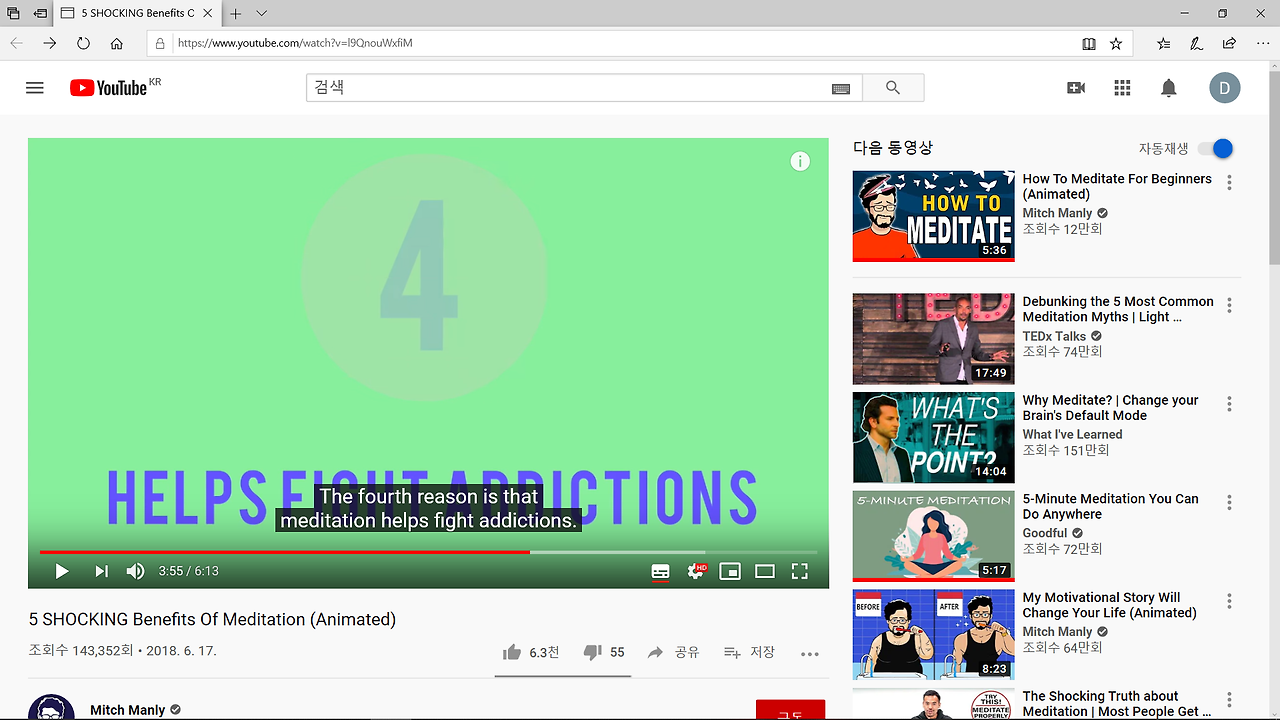Click the red playback progress bar
Viewport: 1280px width, 720px height.
[300, 551]
